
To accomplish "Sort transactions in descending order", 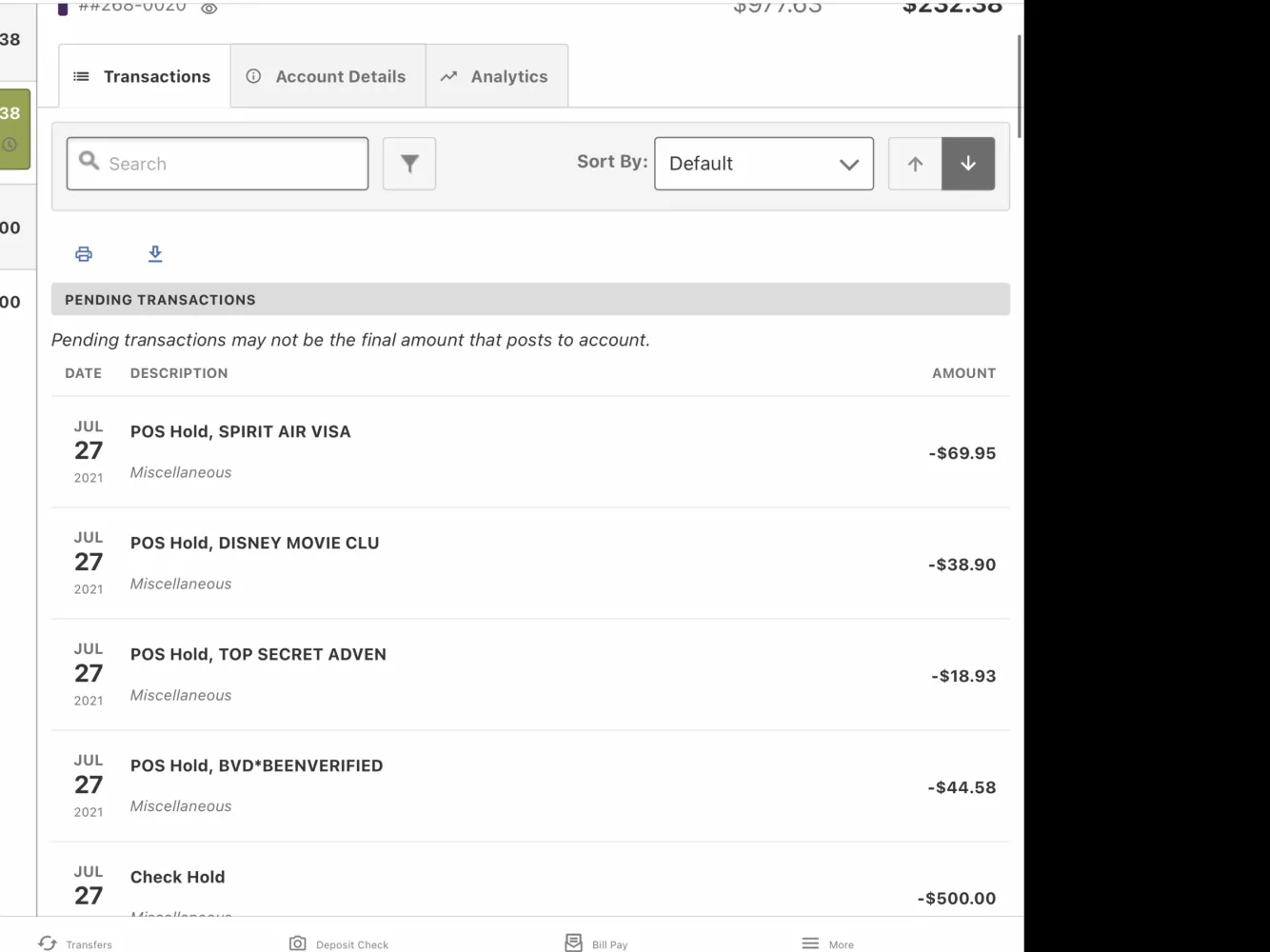I will [x=968, y=164].
